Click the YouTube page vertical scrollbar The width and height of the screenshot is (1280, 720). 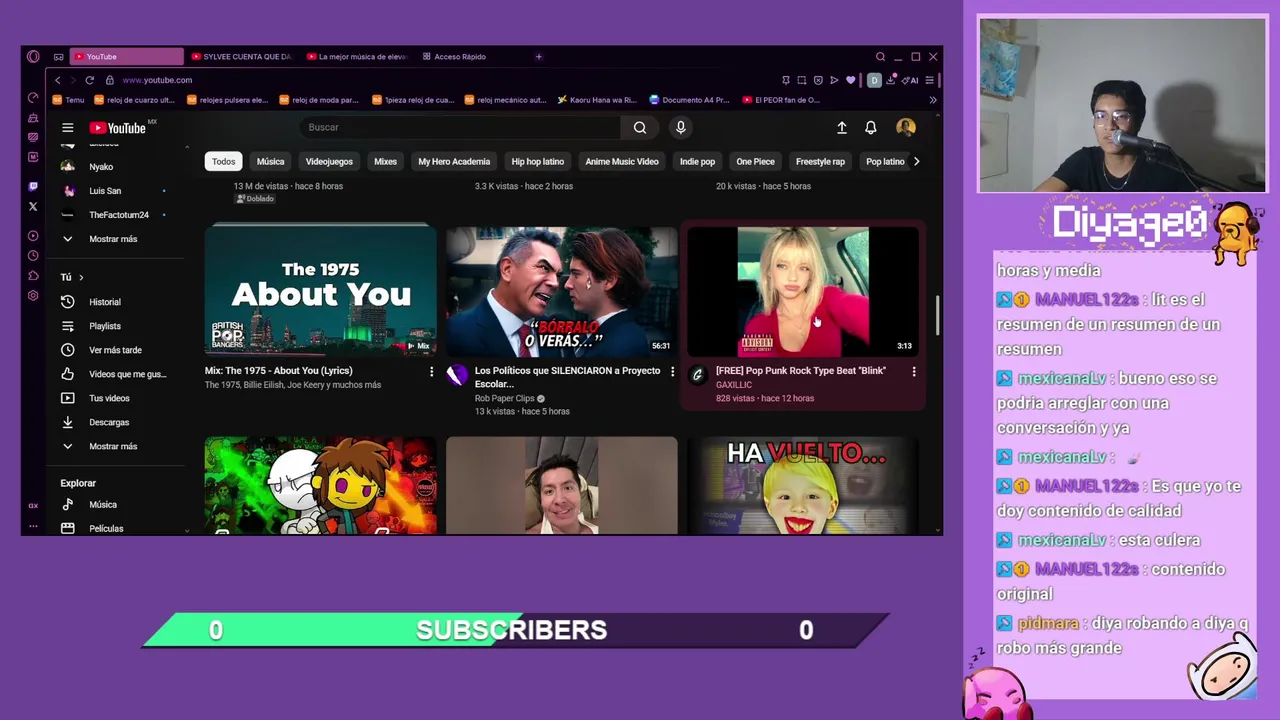[937, 316]
